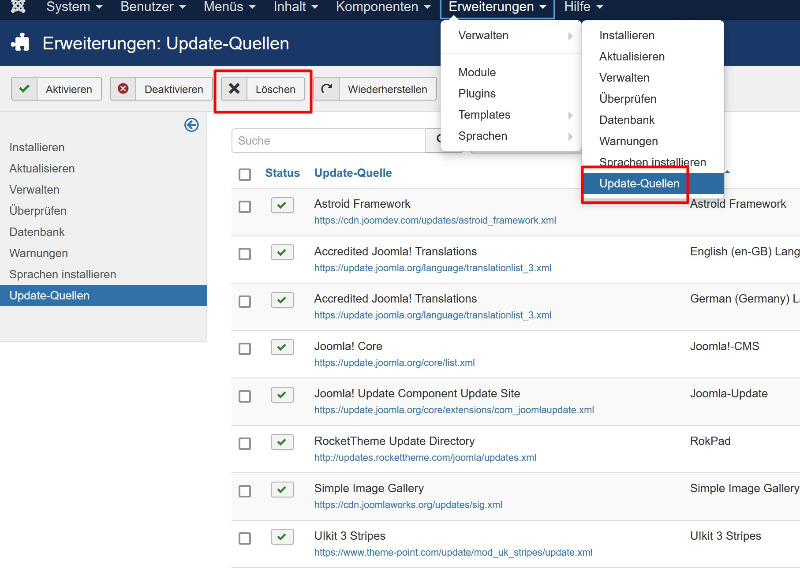This screenshot has height=584, width=800.
Task: Check the UIkit 3 Stripes row checkbox
Action: coord(245,539)
